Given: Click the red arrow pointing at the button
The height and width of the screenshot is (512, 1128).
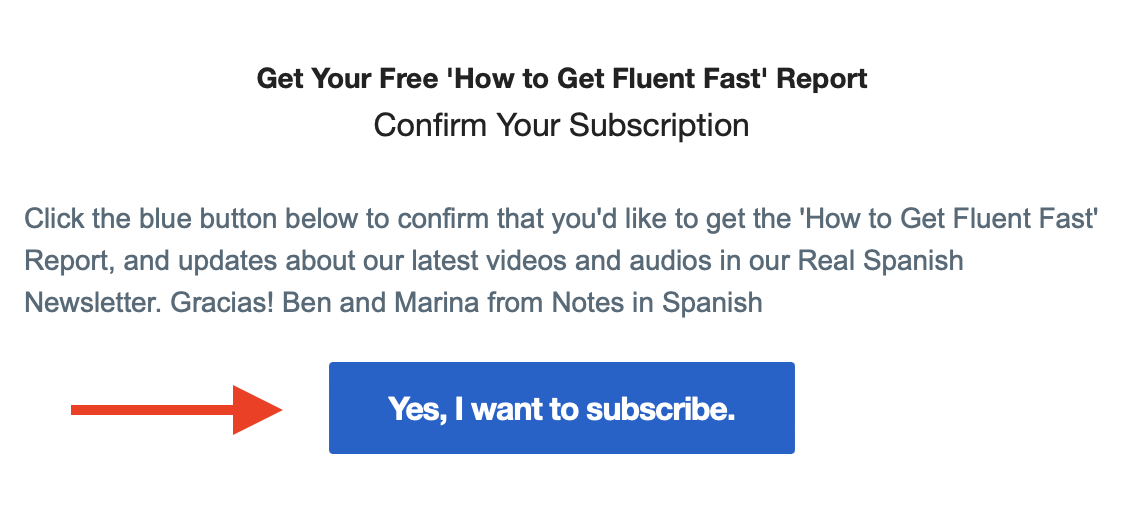Looking at the screenshot, I should pos(176,410).
